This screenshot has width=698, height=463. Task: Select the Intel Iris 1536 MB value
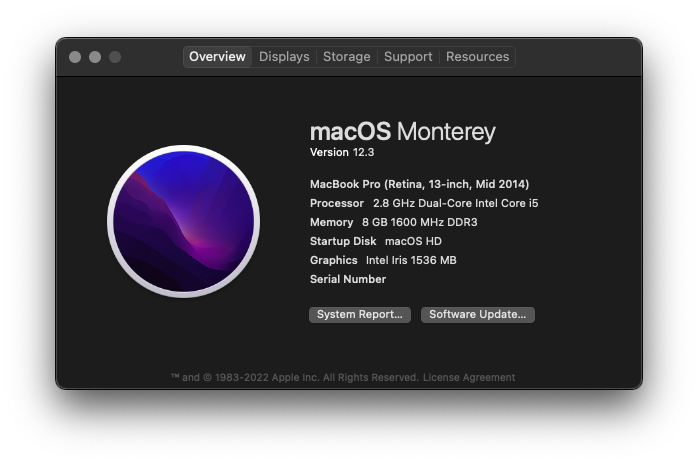click(x=411, y=260)
